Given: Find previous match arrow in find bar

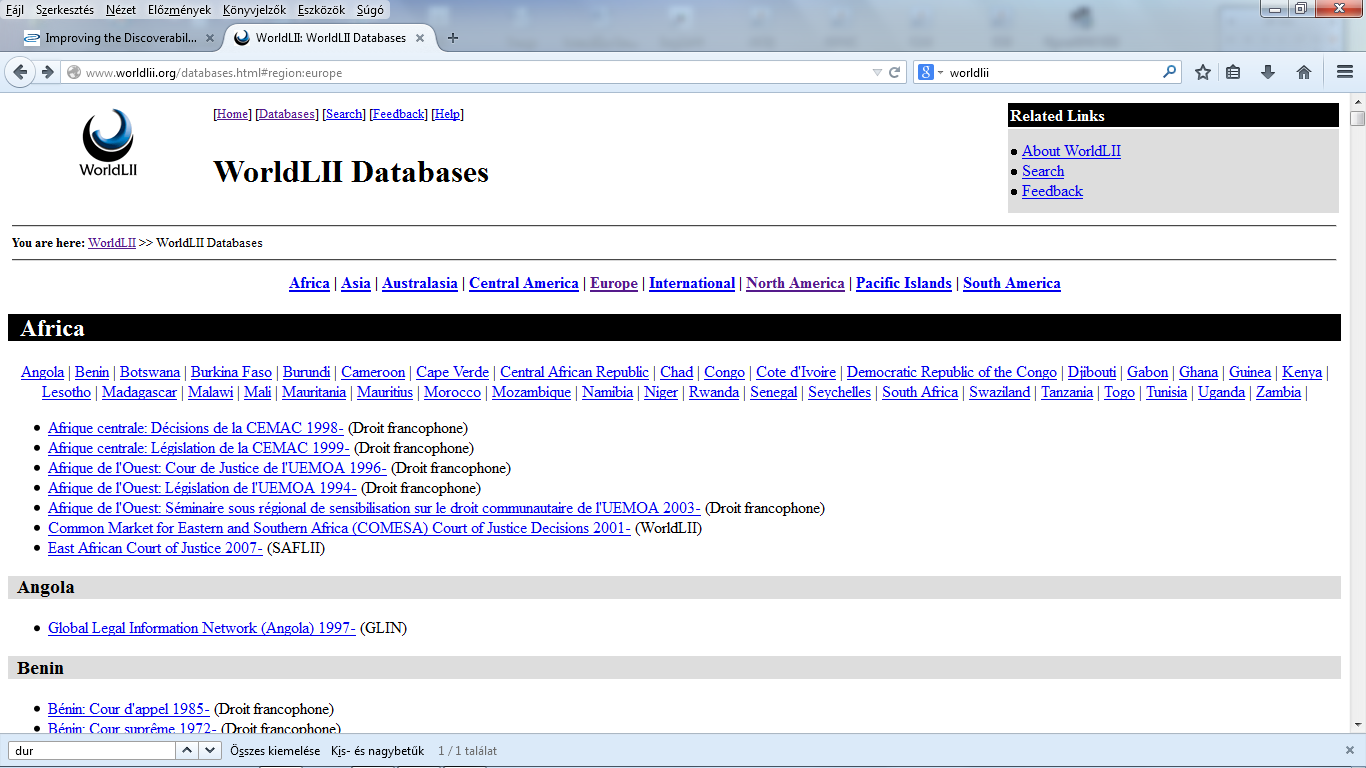Looking at the screenshot, I should point(187,750).
